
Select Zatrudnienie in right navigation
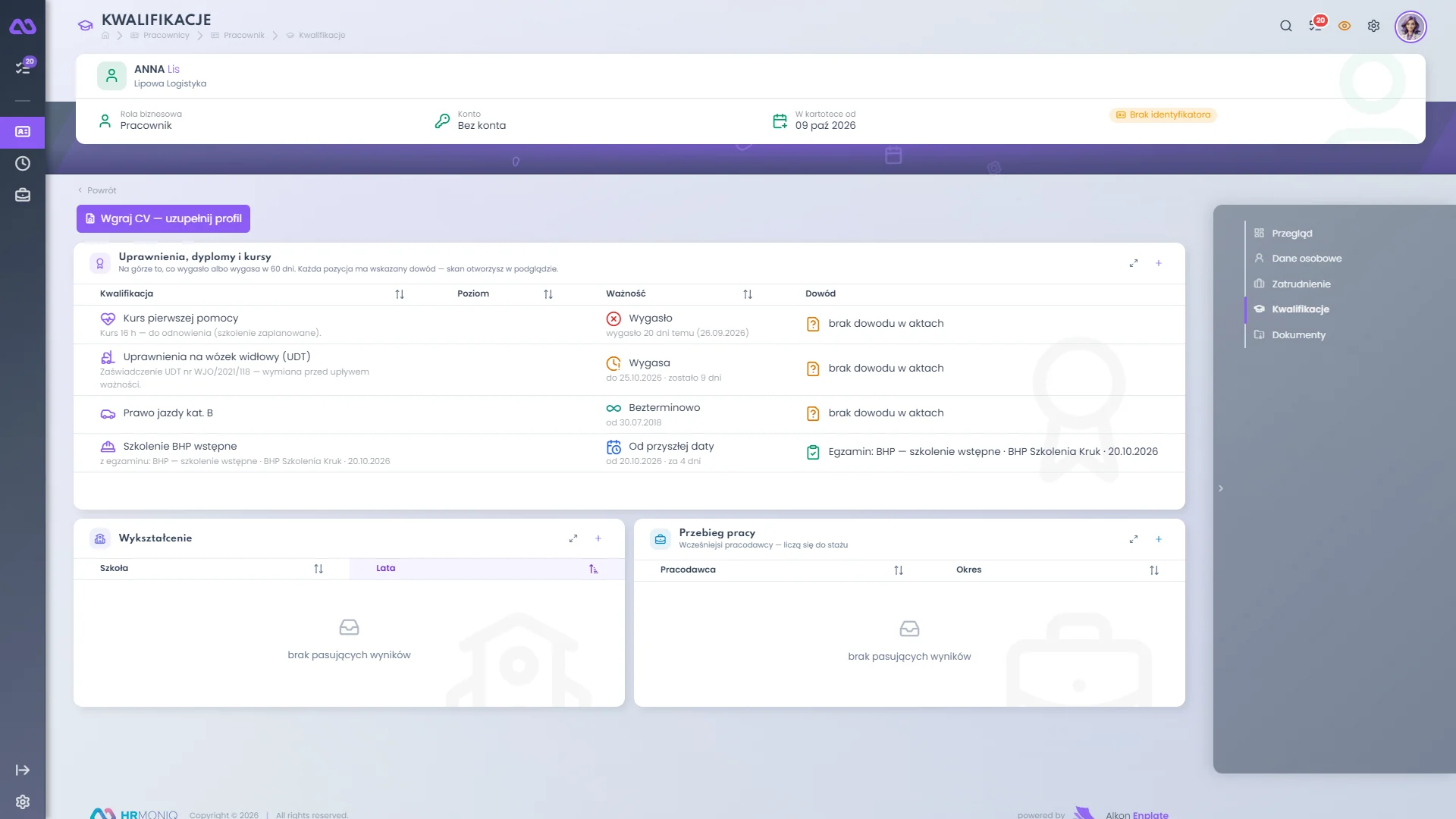tap(1292, 284)
